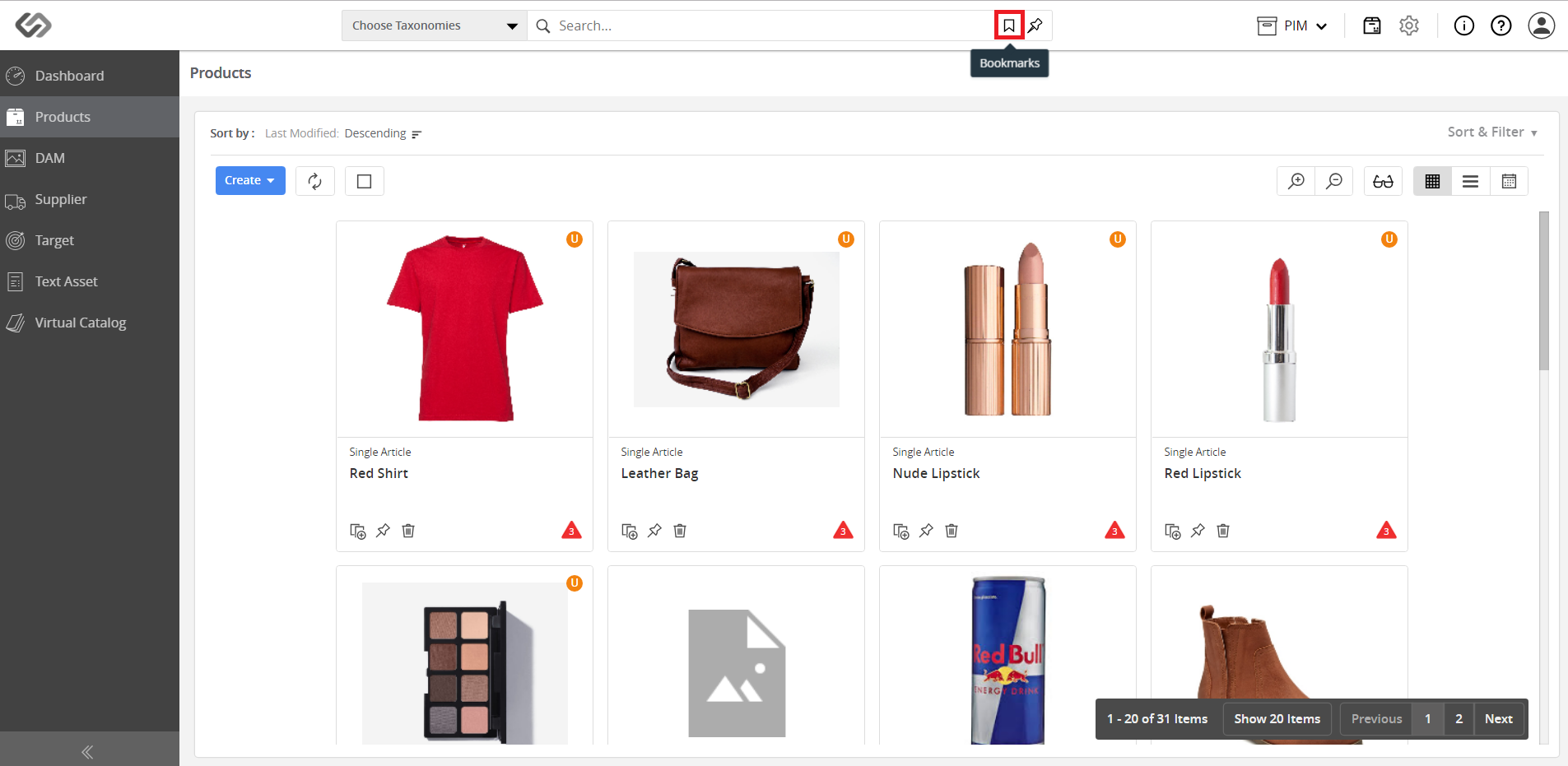This screenshot has height=766, width=1568.
Task: Click the zoom out magnifier icon
Action: click(x=1334, y=181)
